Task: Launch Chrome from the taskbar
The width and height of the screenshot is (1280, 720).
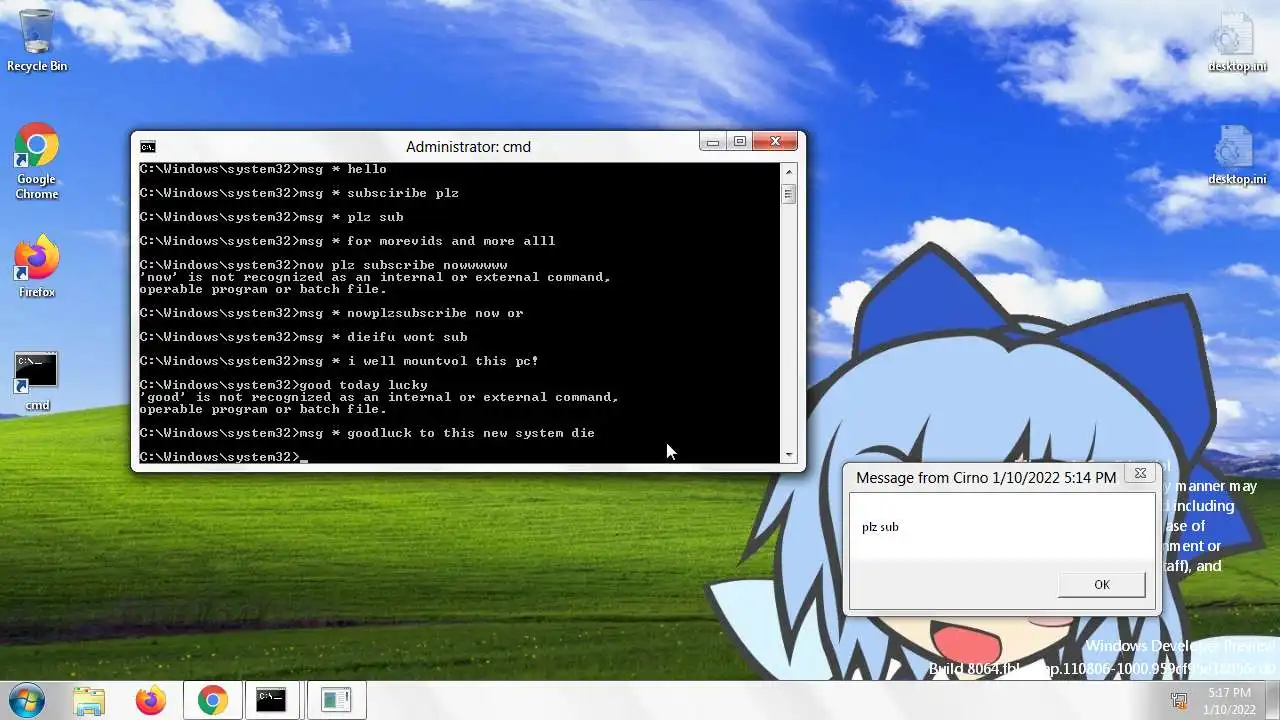Action: click(212, 700)
